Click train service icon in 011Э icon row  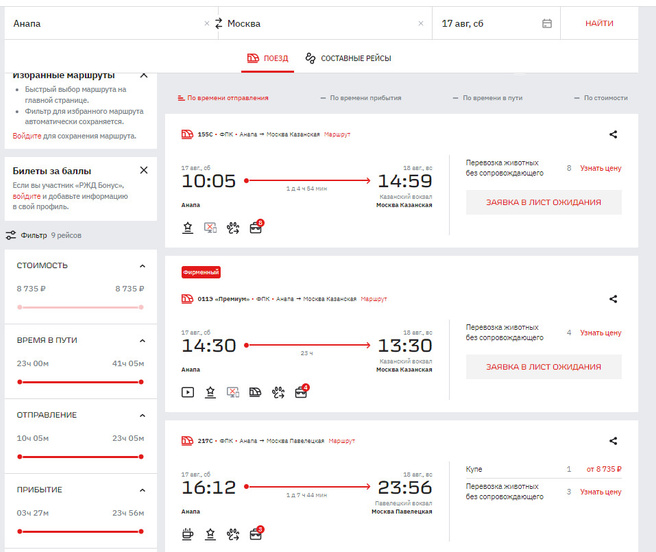pyautogui.click(x=255, y=392)
